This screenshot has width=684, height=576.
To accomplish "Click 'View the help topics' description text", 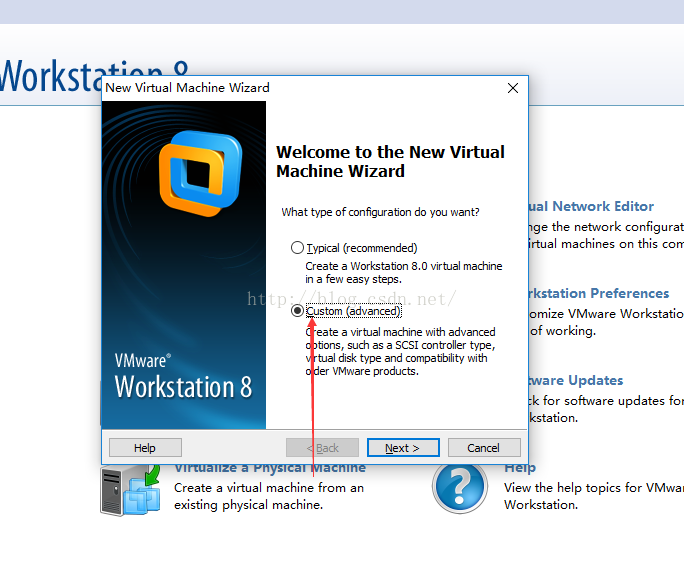I will click(x=594, y=496).
